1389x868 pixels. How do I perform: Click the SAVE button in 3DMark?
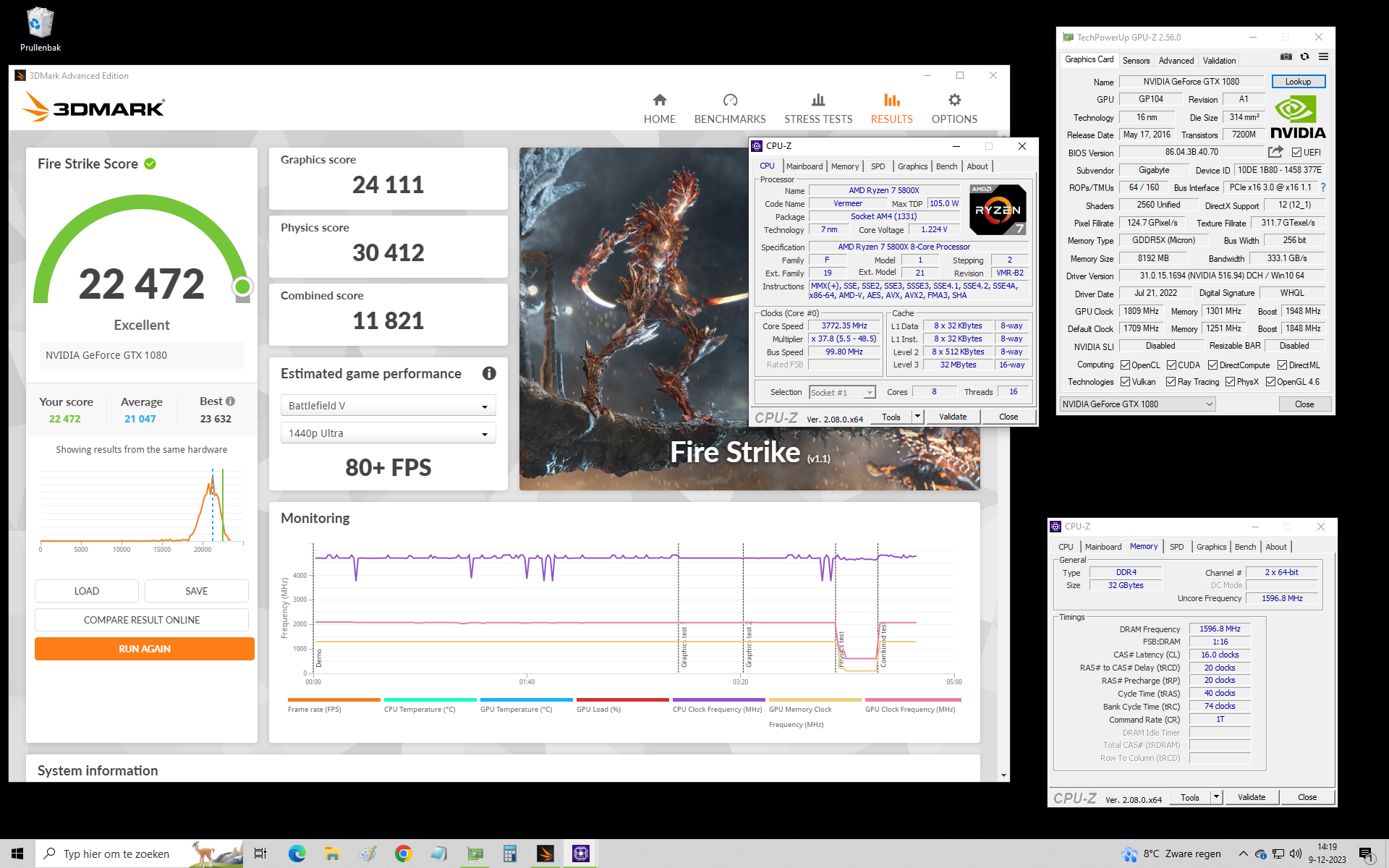196,591
